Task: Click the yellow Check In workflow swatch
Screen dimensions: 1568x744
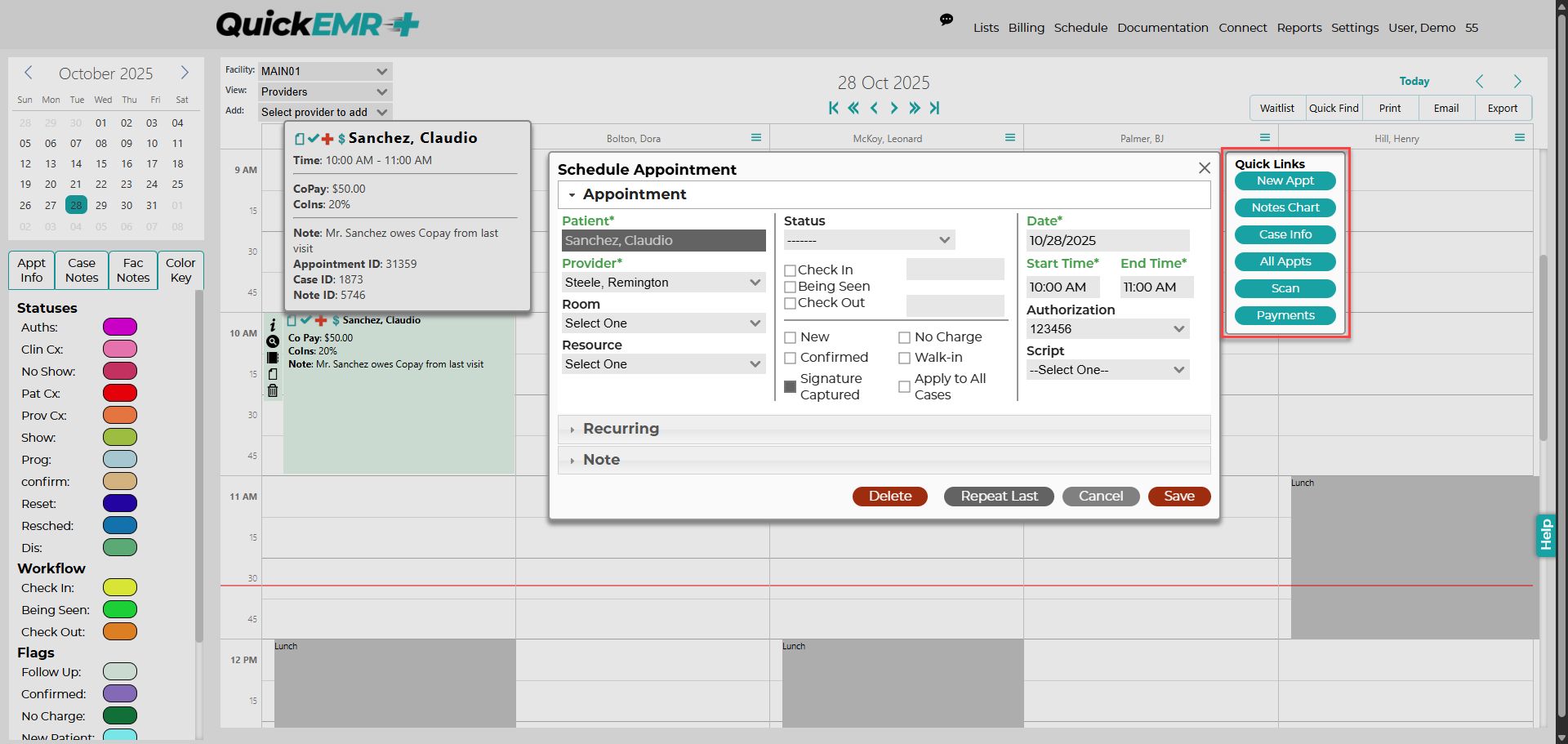Action: [120, 588]
